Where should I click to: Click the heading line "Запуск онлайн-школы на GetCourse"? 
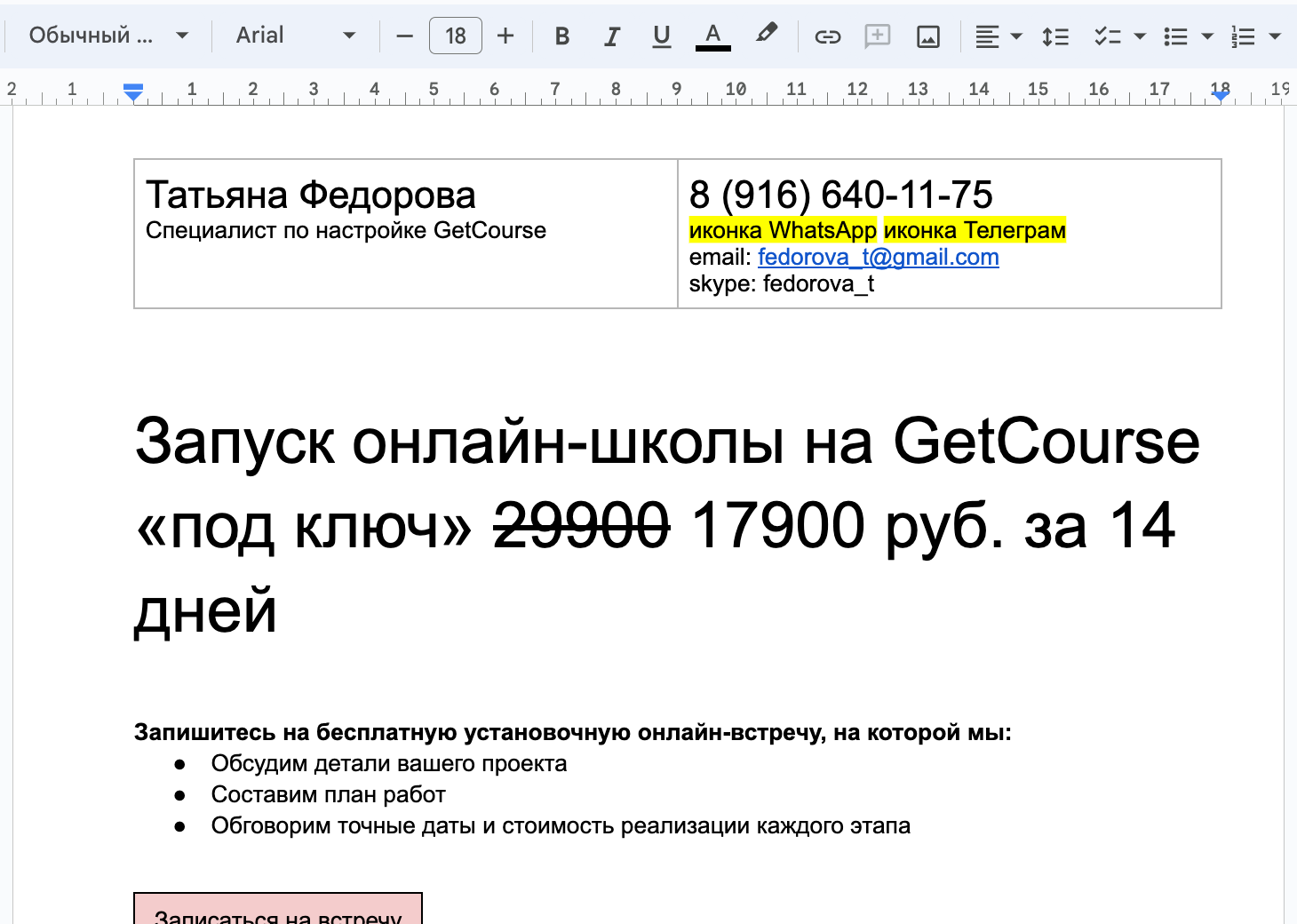click(667, 441)
